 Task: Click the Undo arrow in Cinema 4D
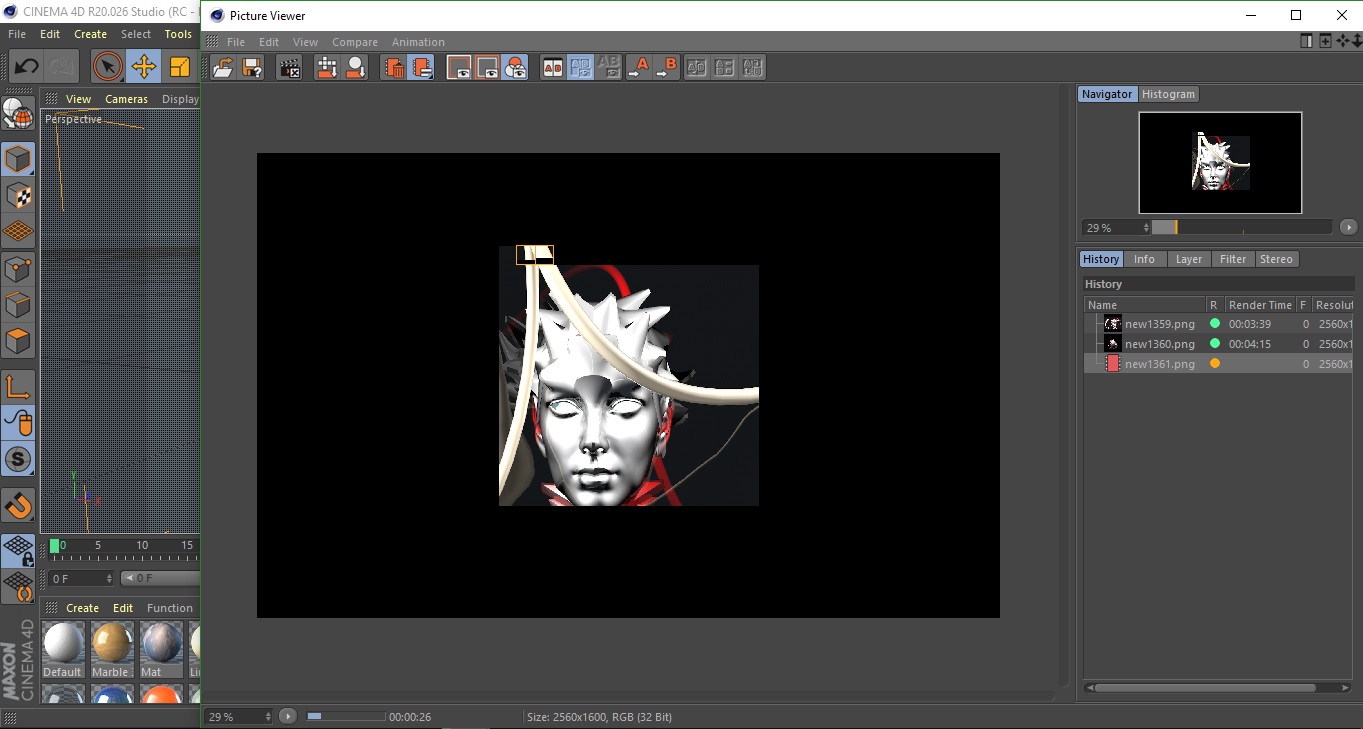(26, 67)
